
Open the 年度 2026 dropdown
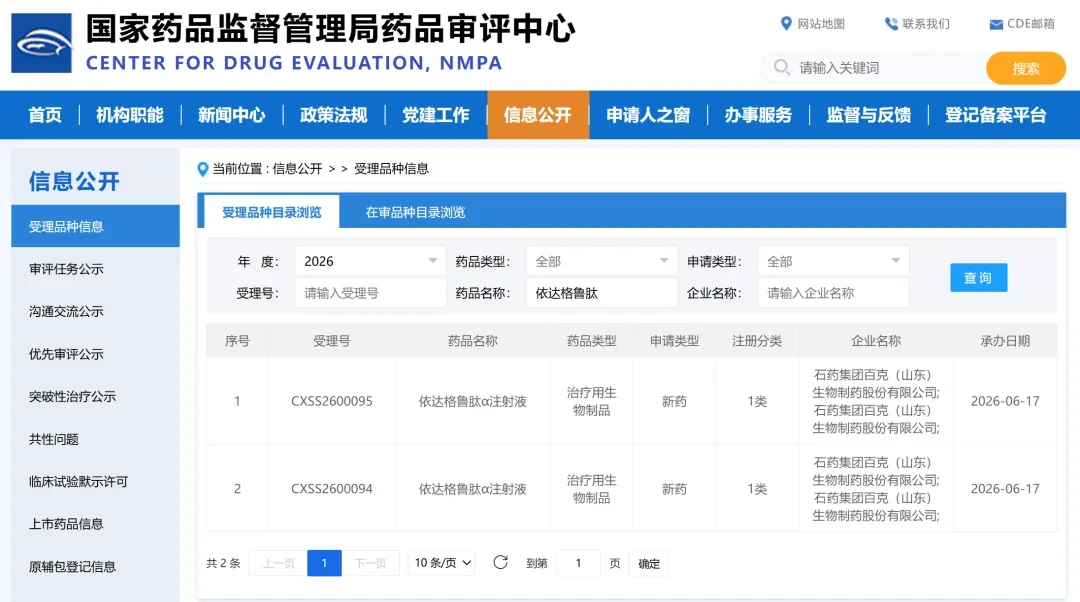click(x=371, y=261)
